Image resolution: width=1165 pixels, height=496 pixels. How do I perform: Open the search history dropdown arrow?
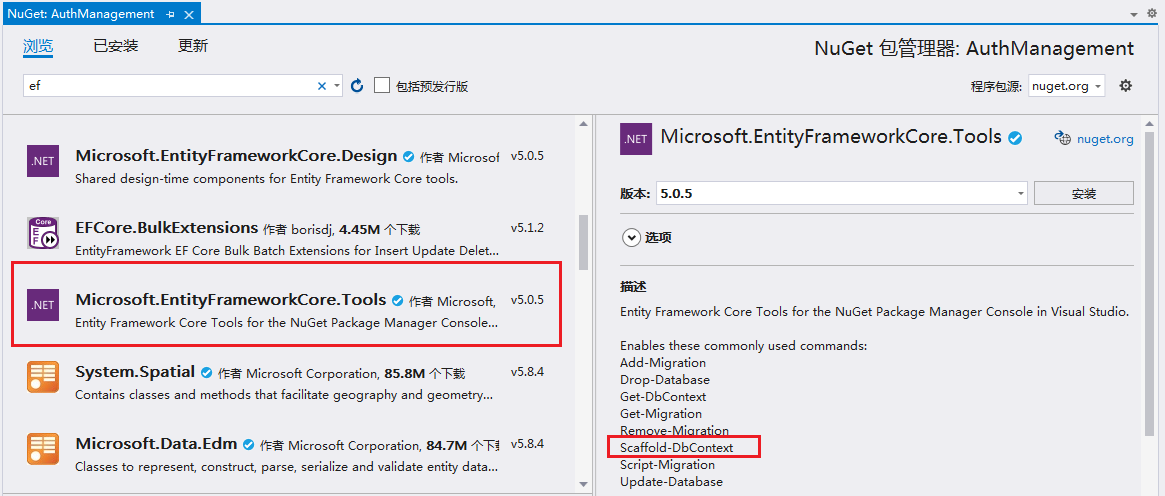336,86
